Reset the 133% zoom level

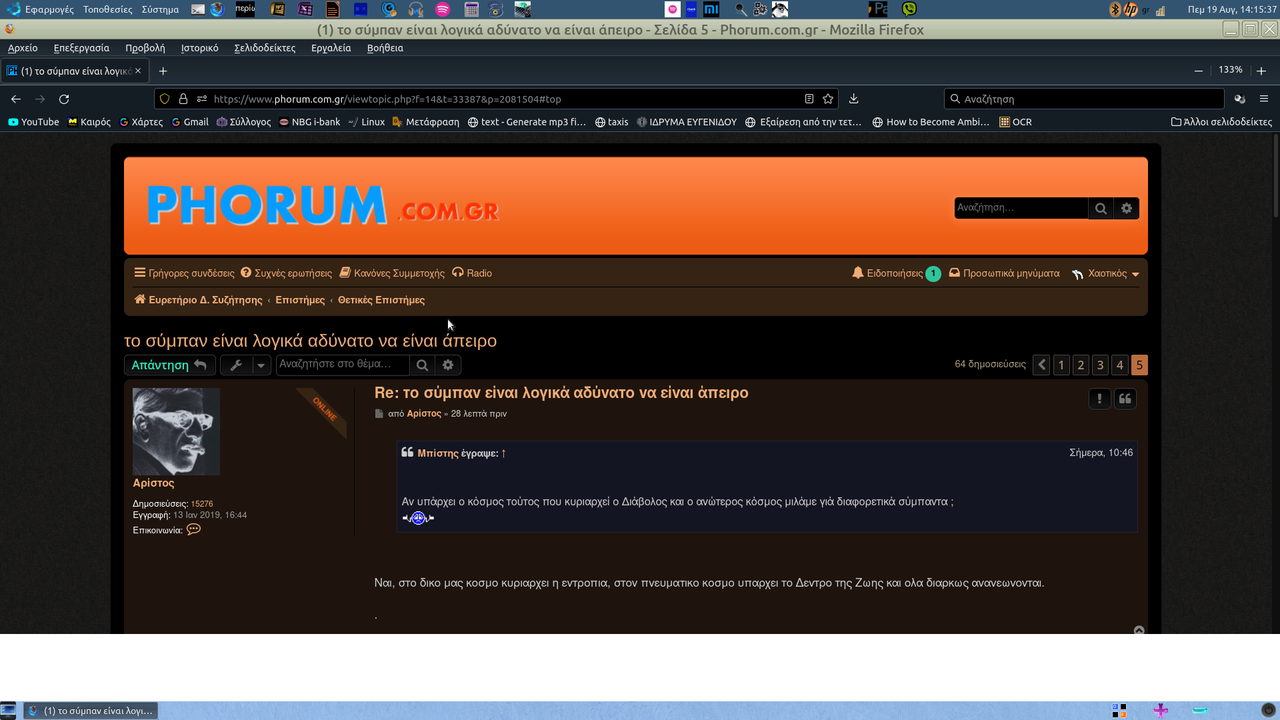pyautogui.click(x=1230, y=70)
